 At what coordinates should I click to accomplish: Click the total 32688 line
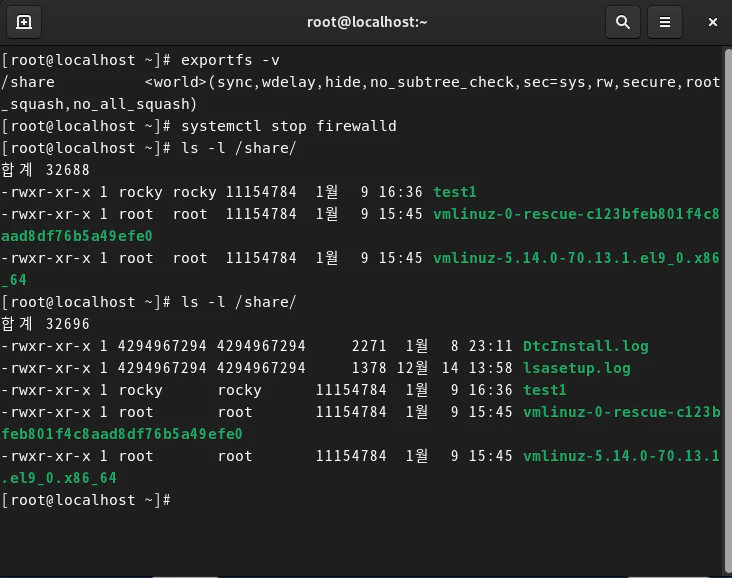(x=45, y=170)
